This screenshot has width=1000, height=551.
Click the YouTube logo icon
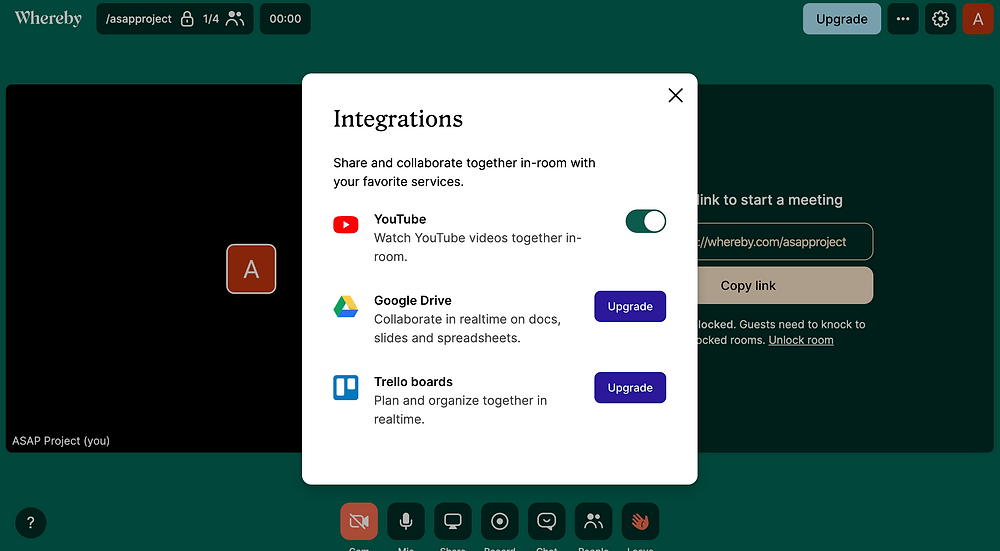click(346, 224)
